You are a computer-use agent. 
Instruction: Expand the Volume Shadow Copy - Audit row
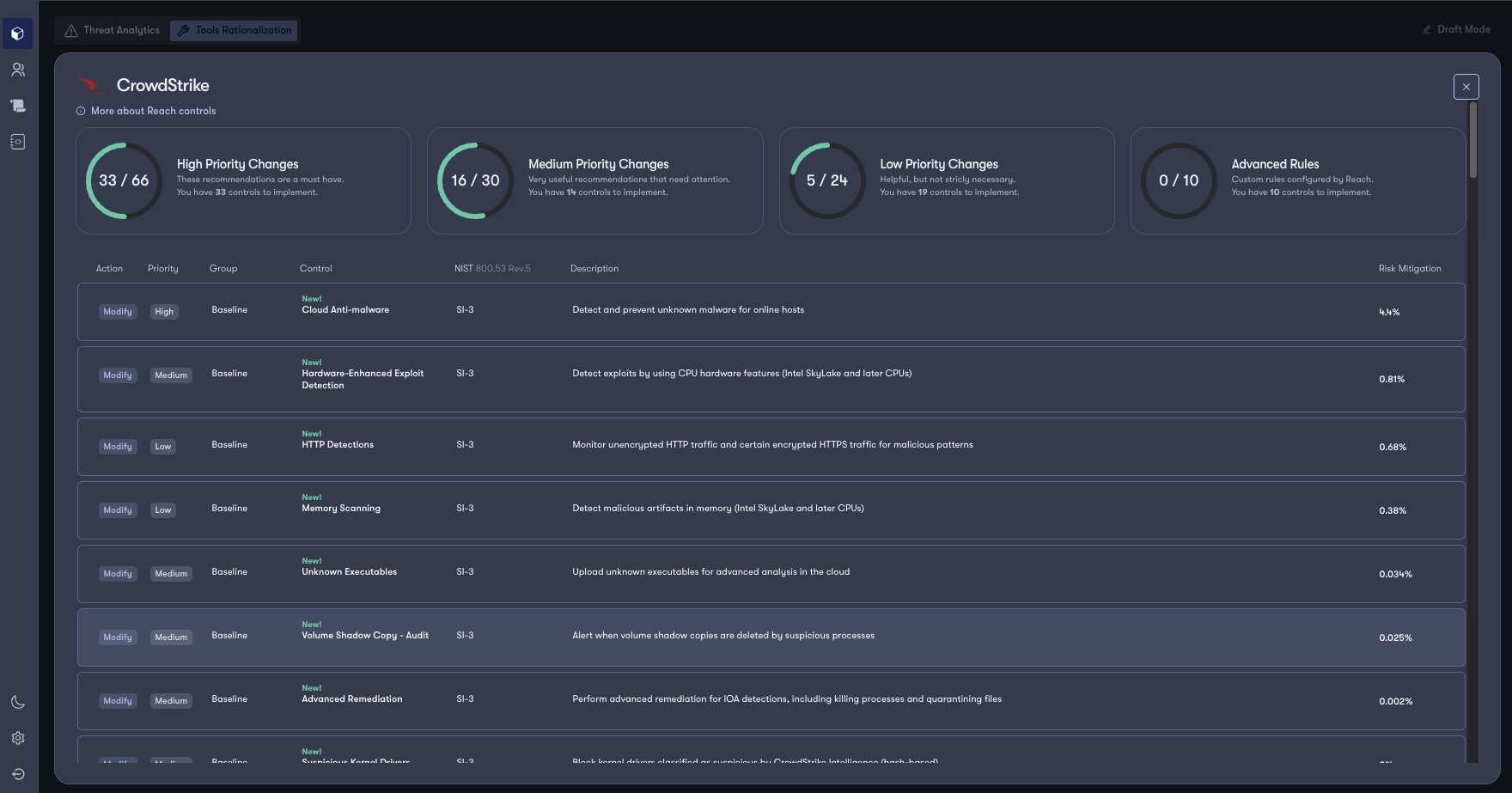click(771, 637)
